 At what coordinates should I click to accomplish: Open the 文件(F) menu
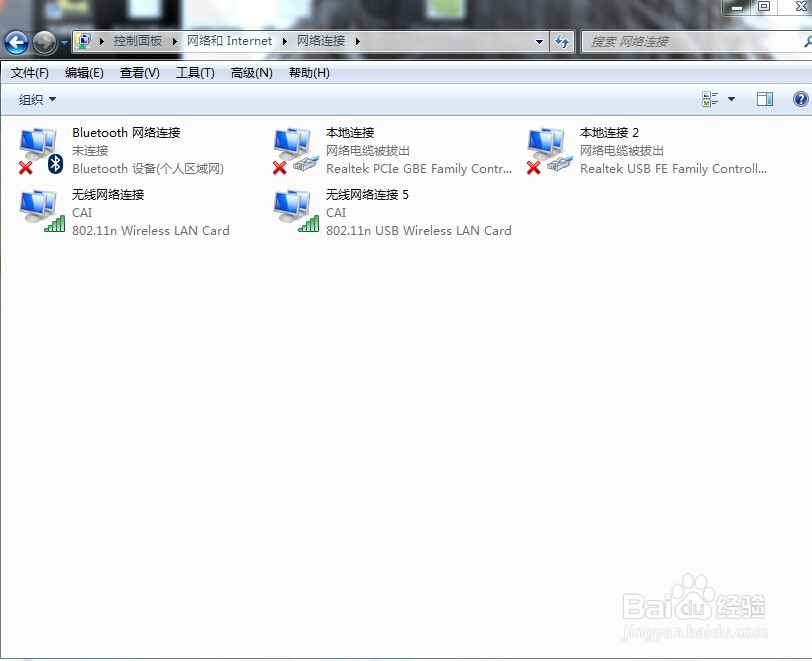click(30, 73)
